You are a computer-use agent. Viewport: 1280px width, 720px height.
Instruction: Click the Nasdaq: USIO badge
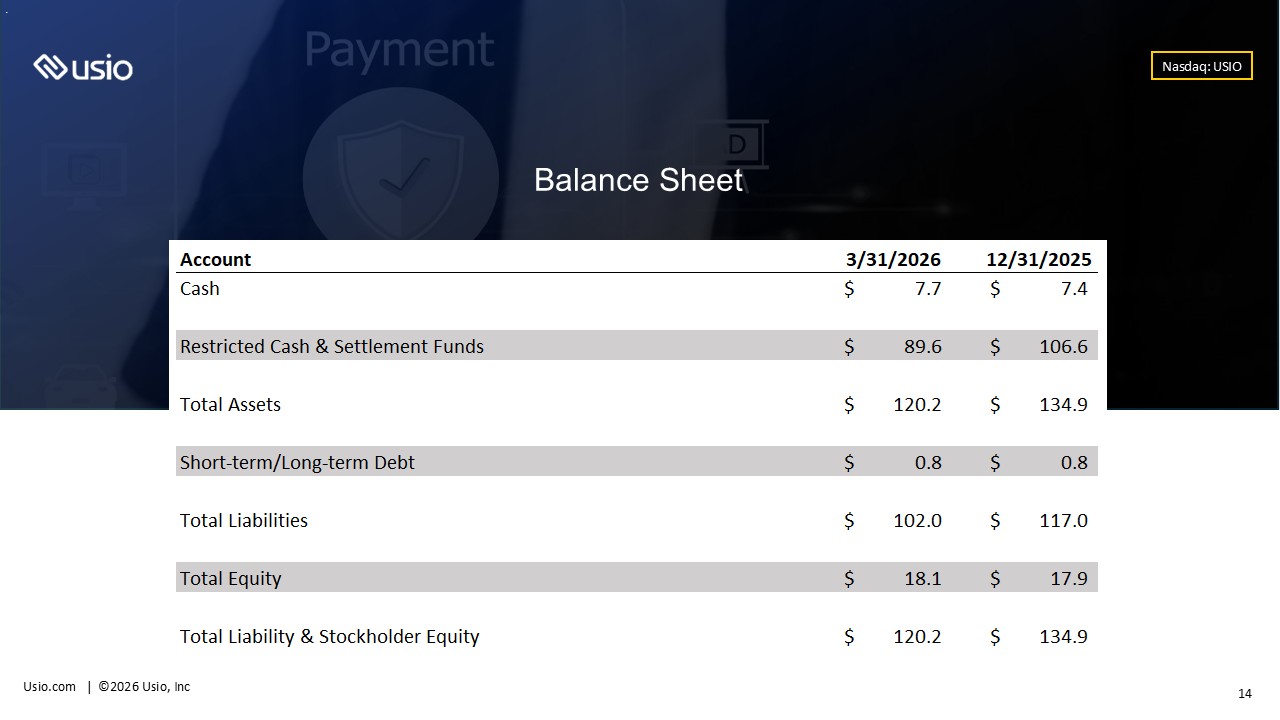coord(1201,66)
